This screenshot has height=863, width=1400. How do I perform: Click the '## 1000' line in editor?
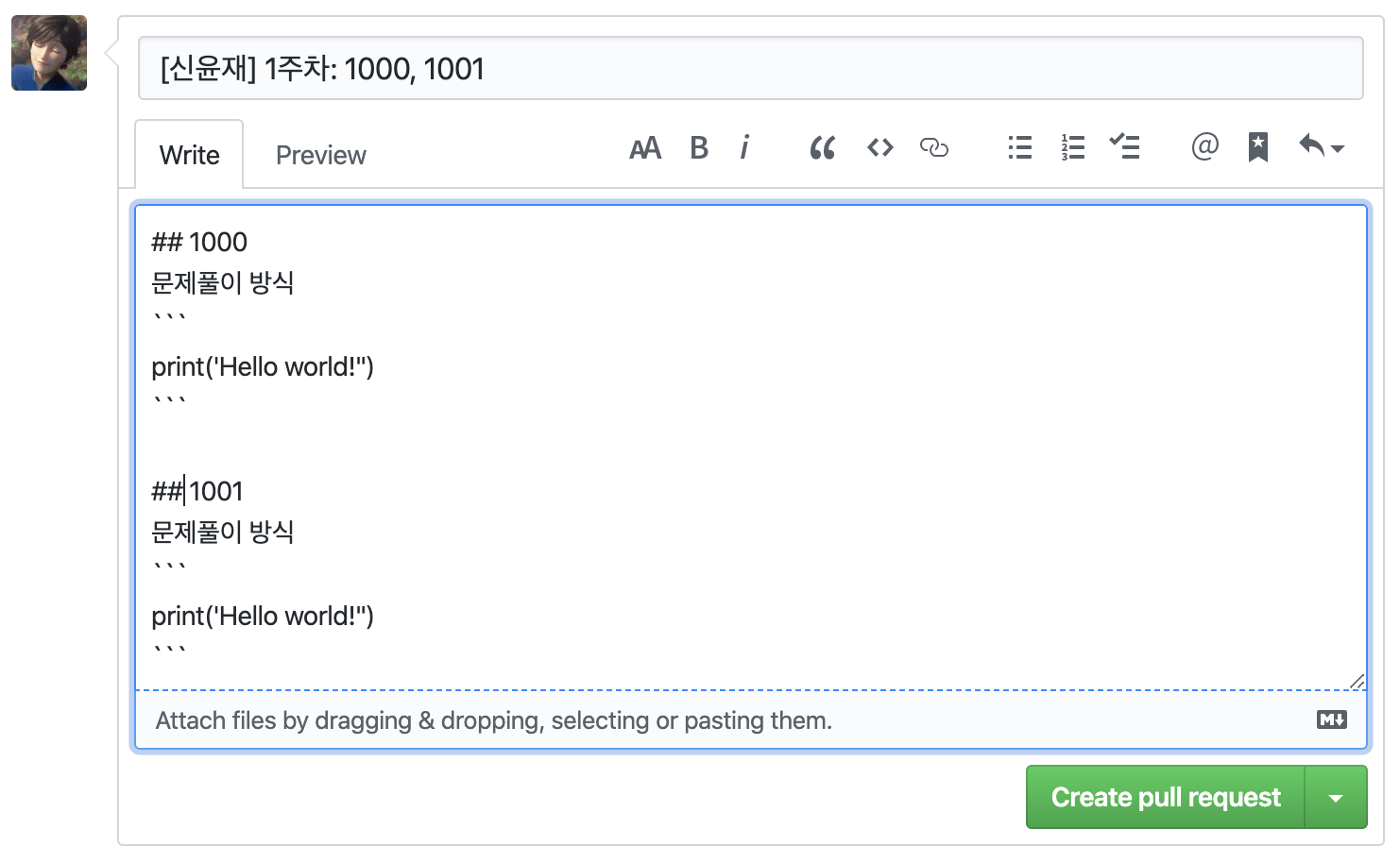[199, 242]
